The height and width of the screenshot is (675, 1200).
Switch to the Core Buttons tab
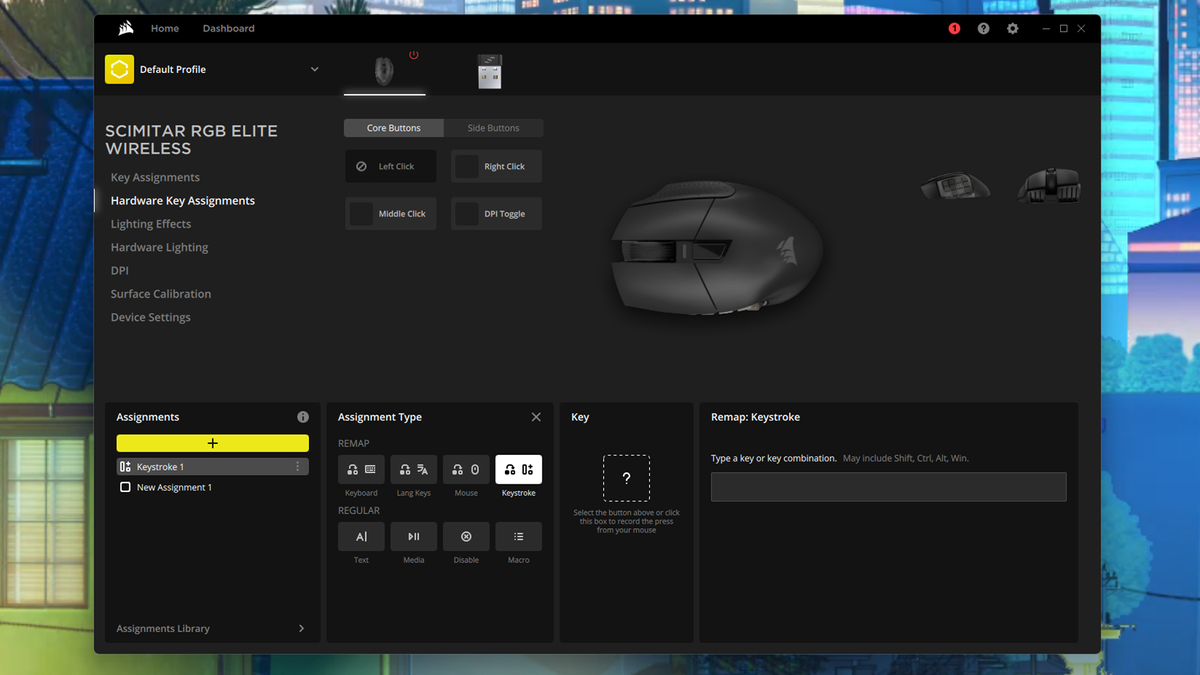393,128
